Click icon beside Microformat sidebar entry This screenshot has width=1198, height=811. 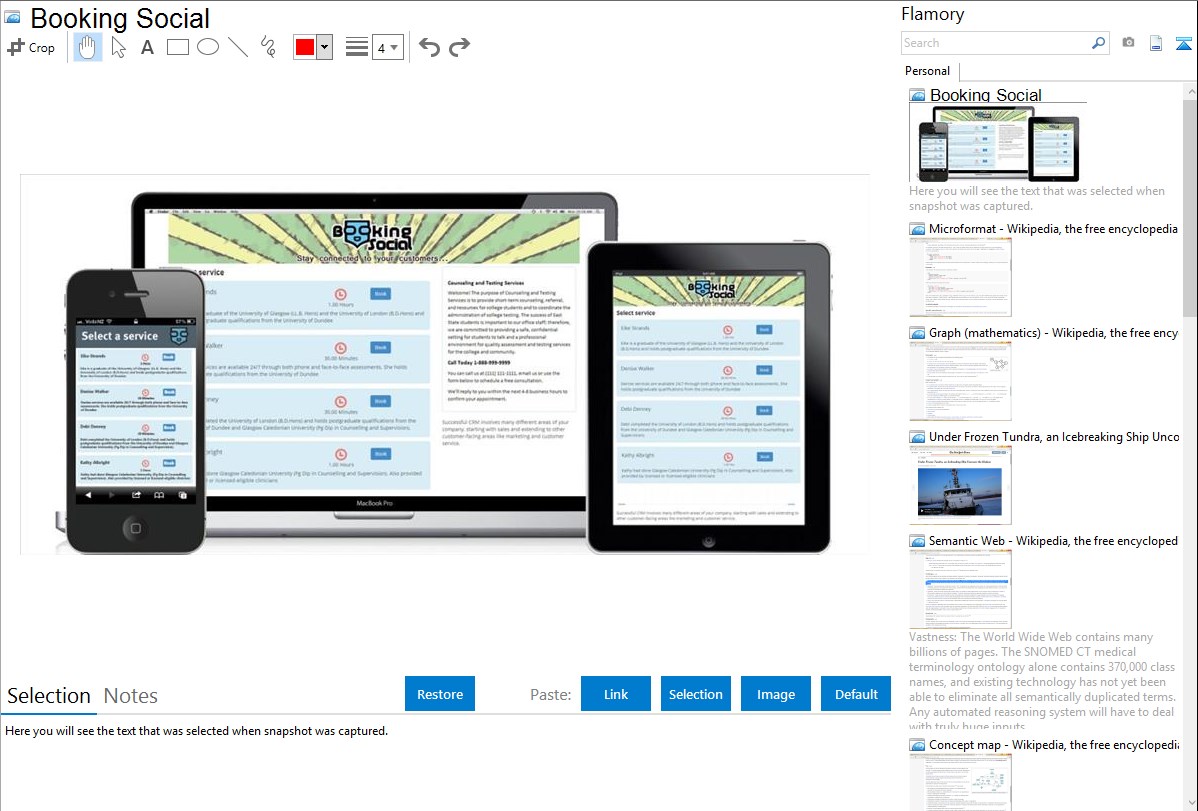917,229
